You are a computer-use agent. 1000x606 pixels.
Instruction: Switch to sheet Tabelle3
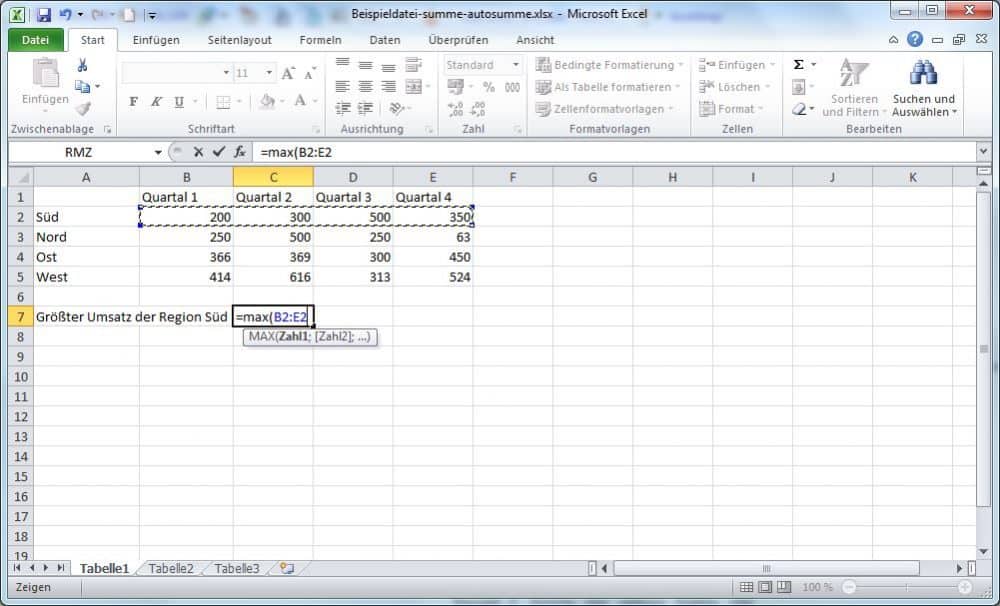point(237,568)
